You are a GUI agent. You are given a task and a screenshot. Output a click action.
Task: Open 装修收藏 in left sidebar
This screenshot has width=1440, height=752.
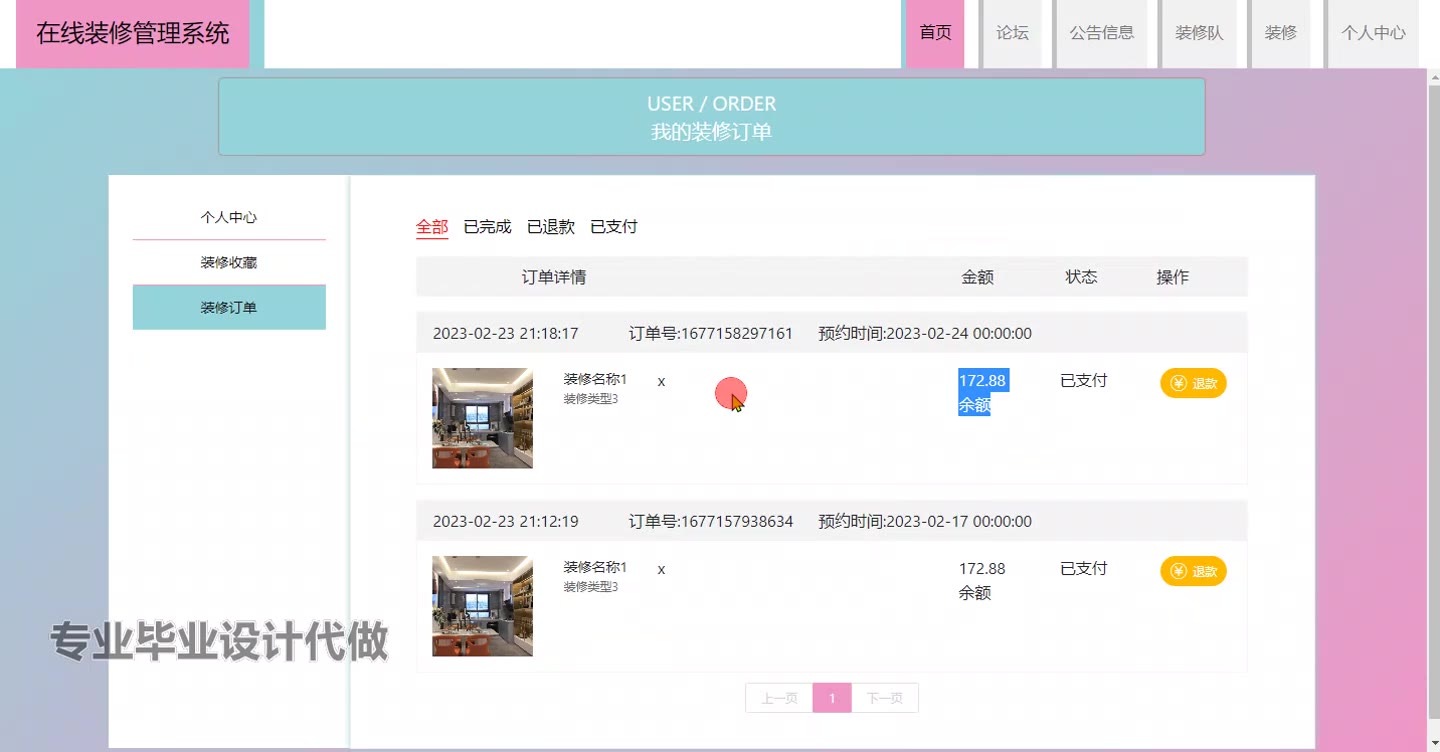(x=229, y=262)
